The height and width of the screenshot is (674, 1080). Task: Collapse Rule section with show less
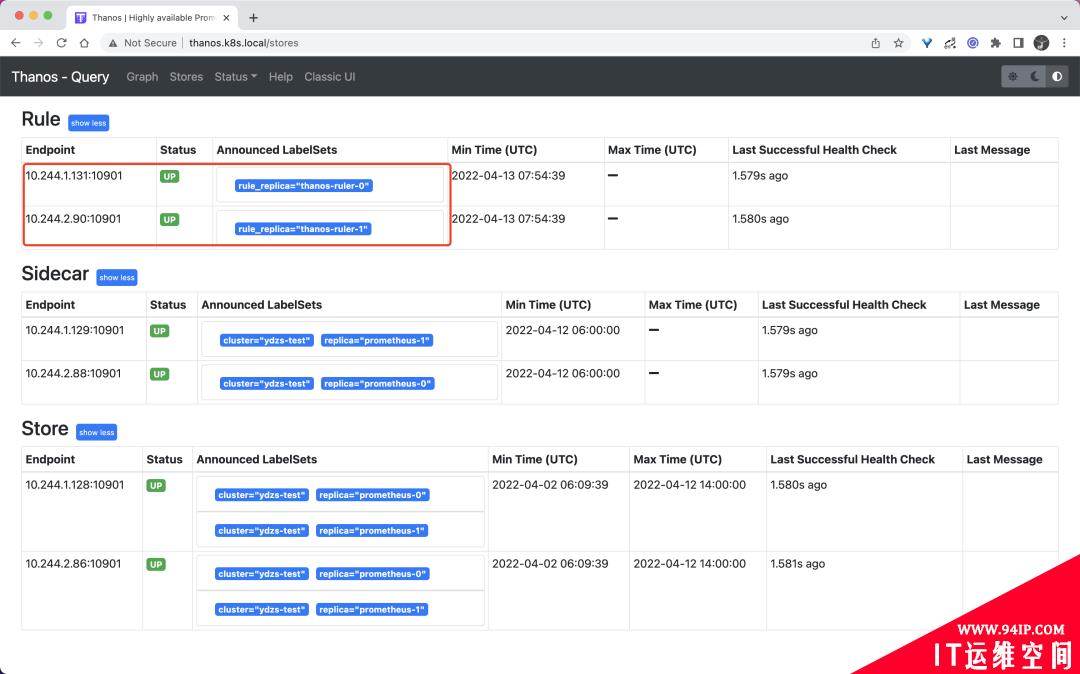point(89,123)
